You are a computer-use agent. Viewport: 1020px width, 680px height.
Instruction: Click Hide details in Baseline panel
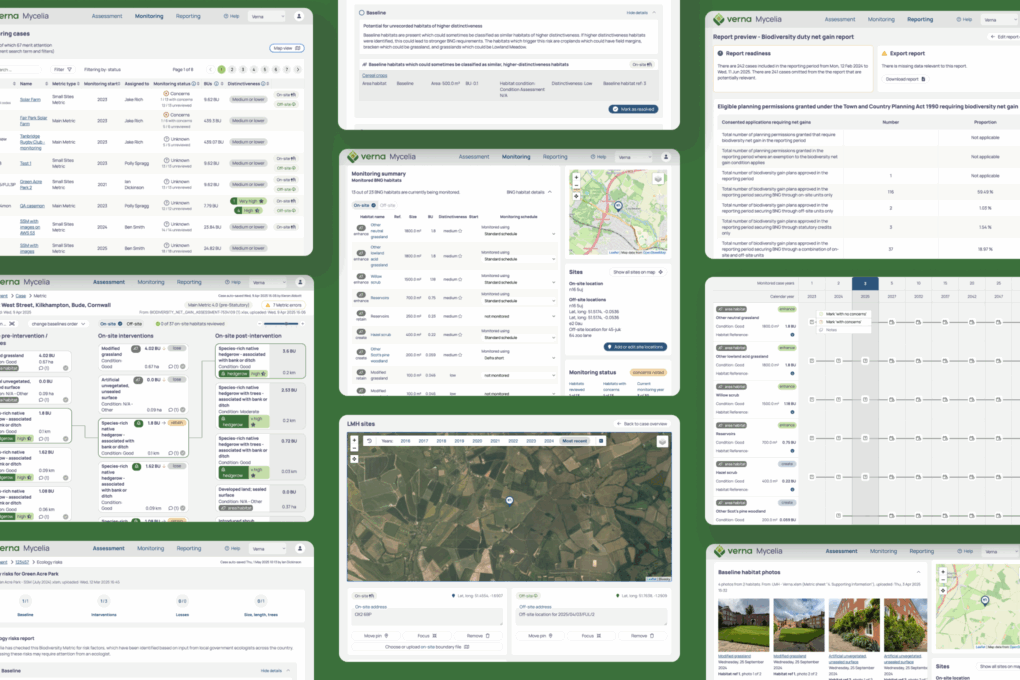click(x=641, y=12)
